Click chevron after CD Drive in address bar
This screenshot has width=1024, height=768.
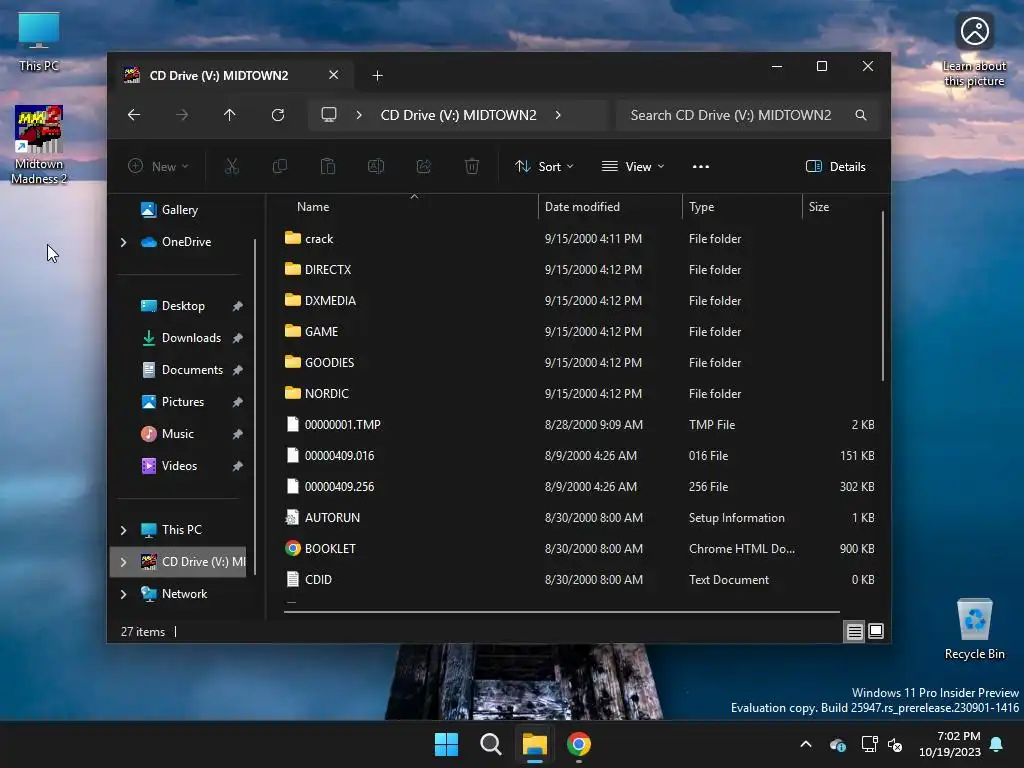tap(558, 115)
